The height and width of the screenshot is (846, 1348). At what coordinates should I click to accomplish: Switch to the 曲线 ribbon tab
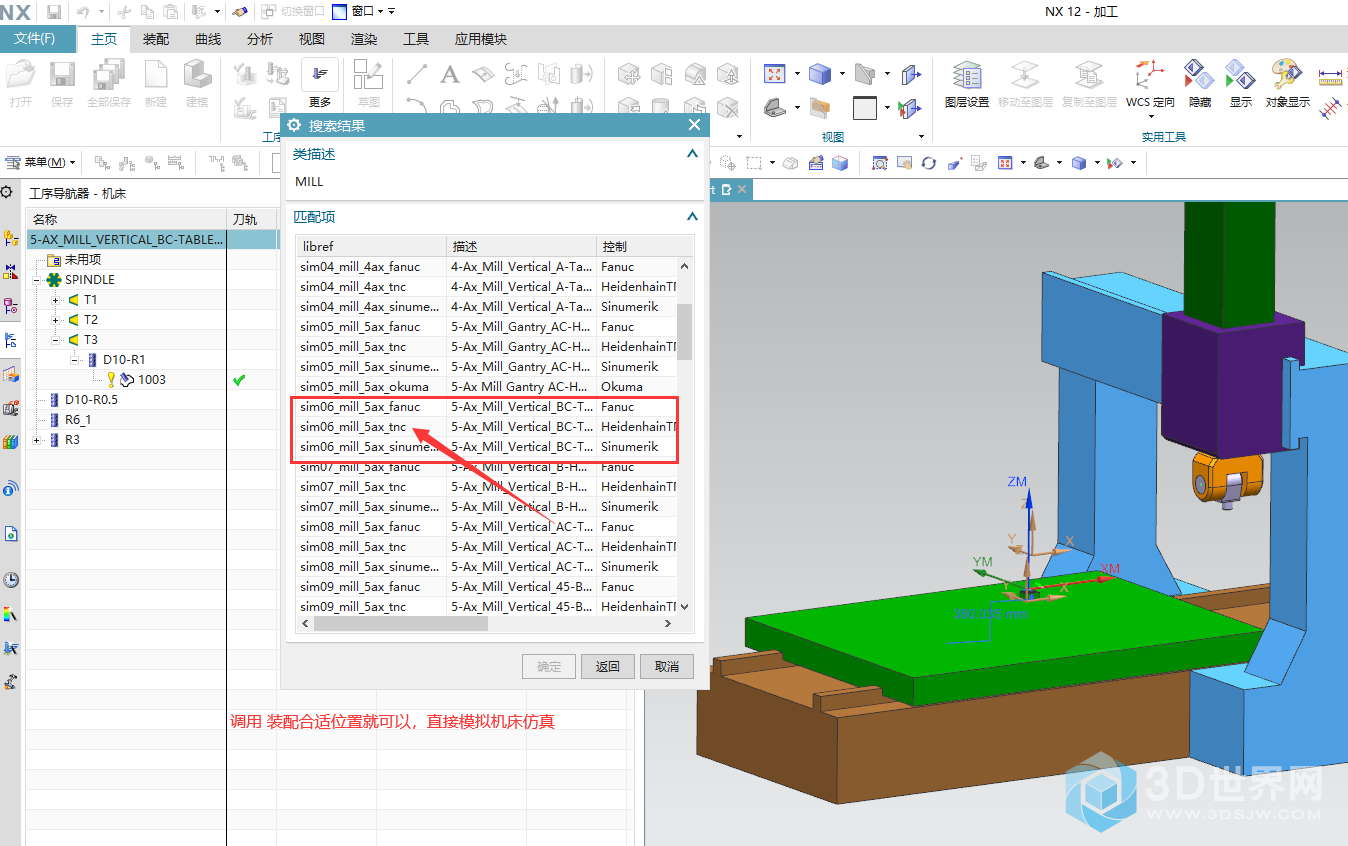point(208,39)
